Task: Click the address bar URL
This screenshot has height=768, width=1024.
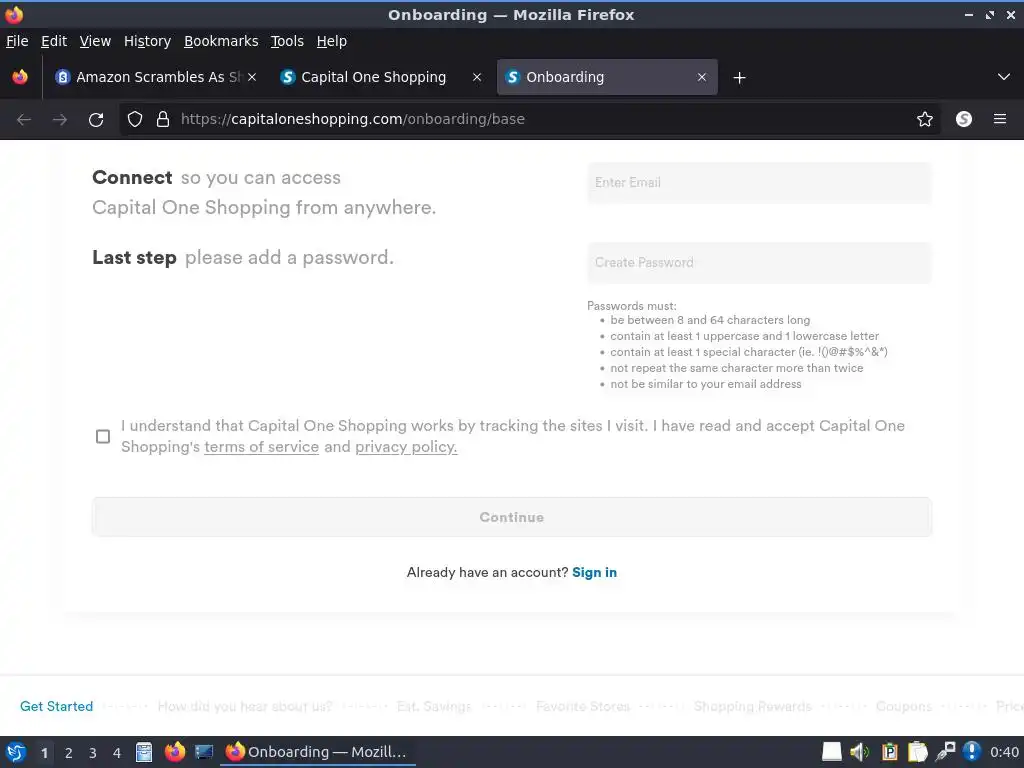Action: coord(353,119)
